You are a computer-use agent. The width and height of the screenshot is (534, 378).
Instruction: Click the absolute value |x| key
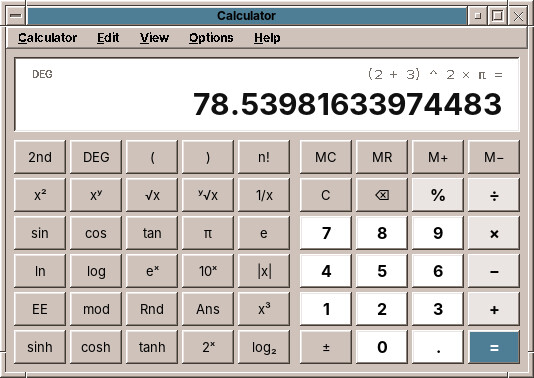pyautogui.click(x=264, y=271)
